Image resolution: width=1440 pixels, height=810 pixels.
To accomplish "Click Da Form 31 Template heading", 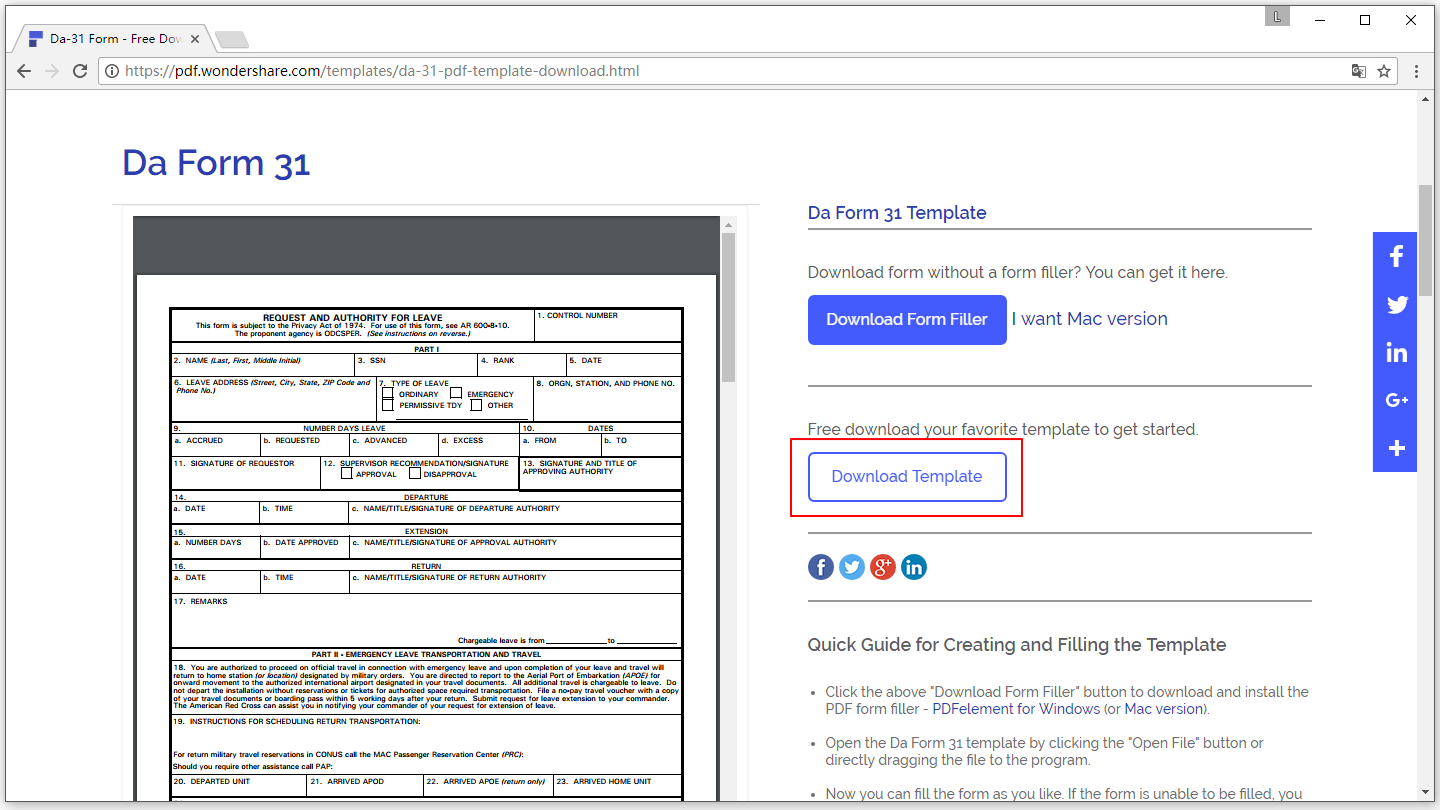I will (897, 213).
